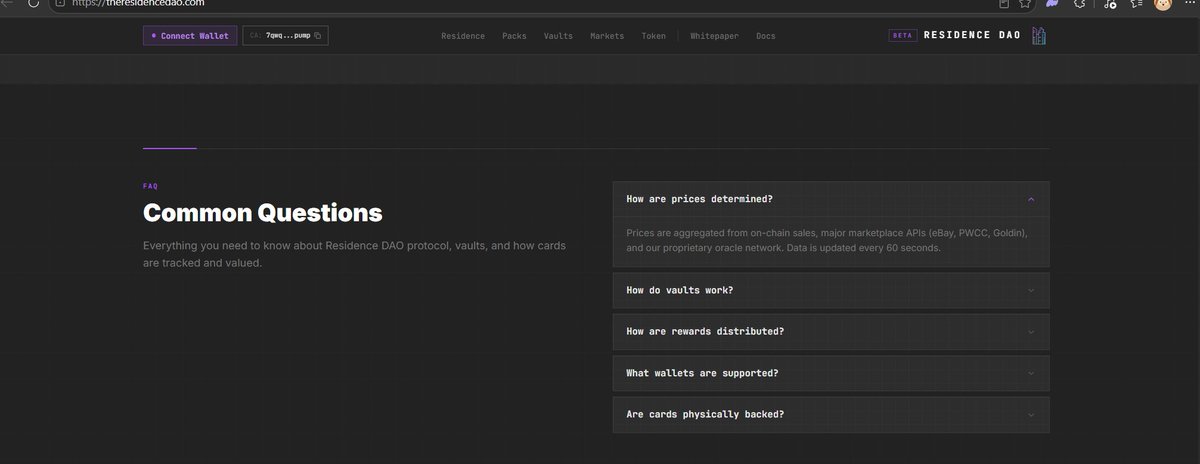This screenshot has width=1200, height=464.
Task: Open the media control music icon
Action: coord(1110,4)
